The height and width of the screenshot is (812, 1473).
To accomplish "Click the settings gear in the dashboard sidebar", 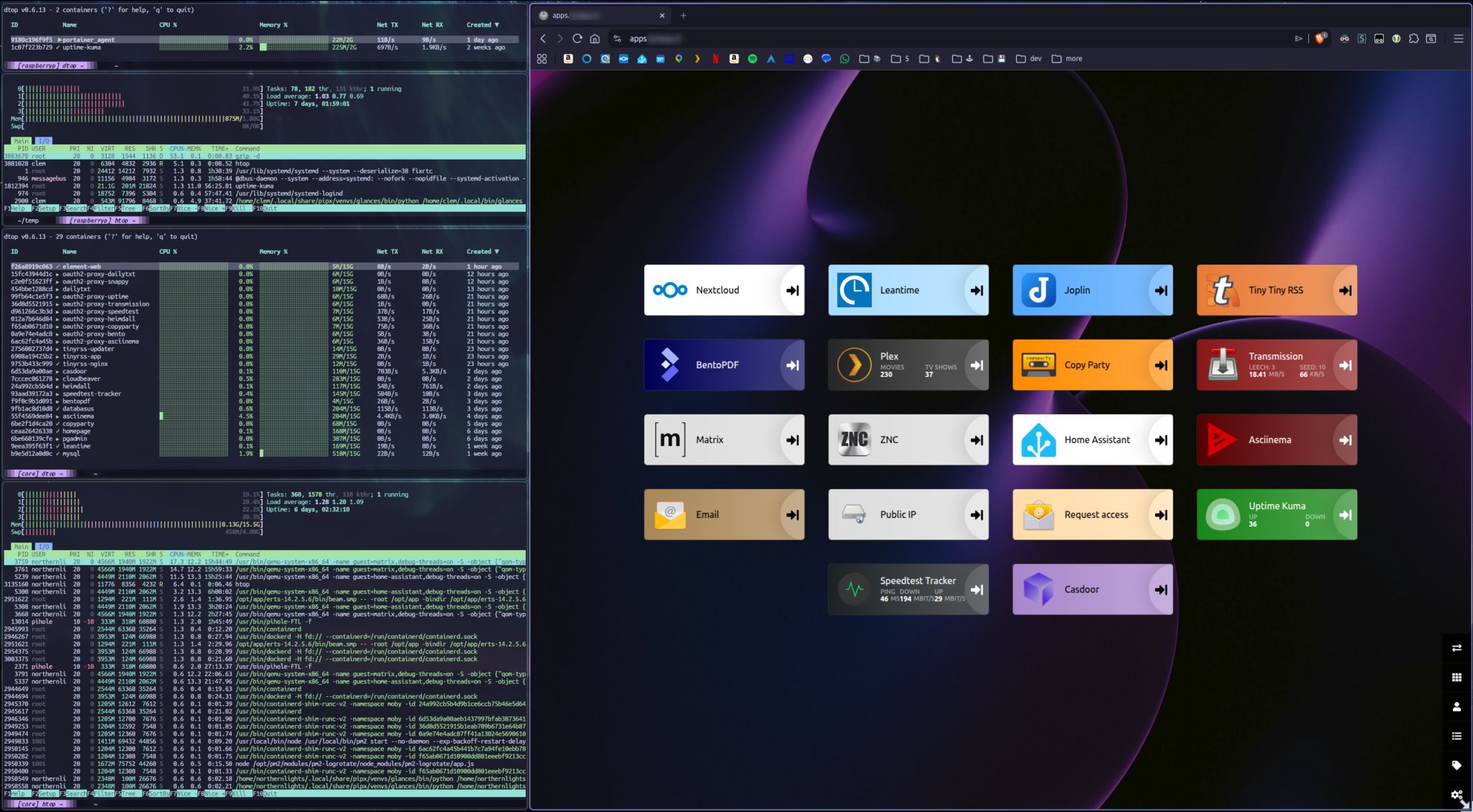I will (x=1456, y=795).
